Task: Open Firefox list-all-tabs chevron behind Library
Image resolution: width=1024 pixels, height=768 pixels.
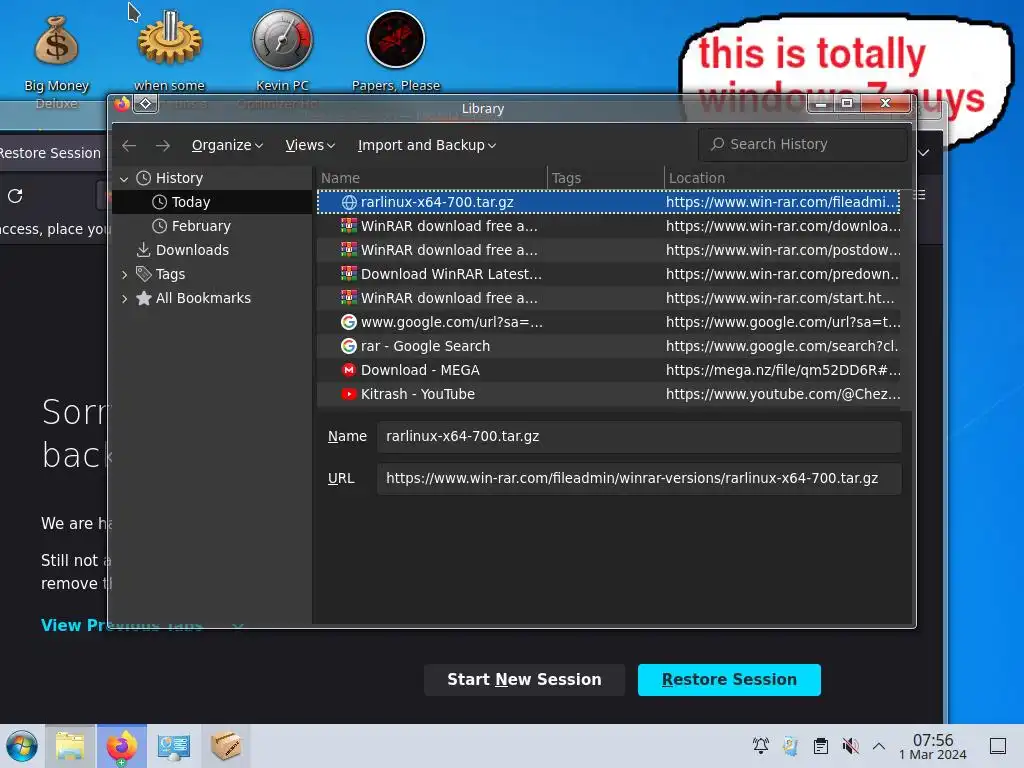Action: 924,153
